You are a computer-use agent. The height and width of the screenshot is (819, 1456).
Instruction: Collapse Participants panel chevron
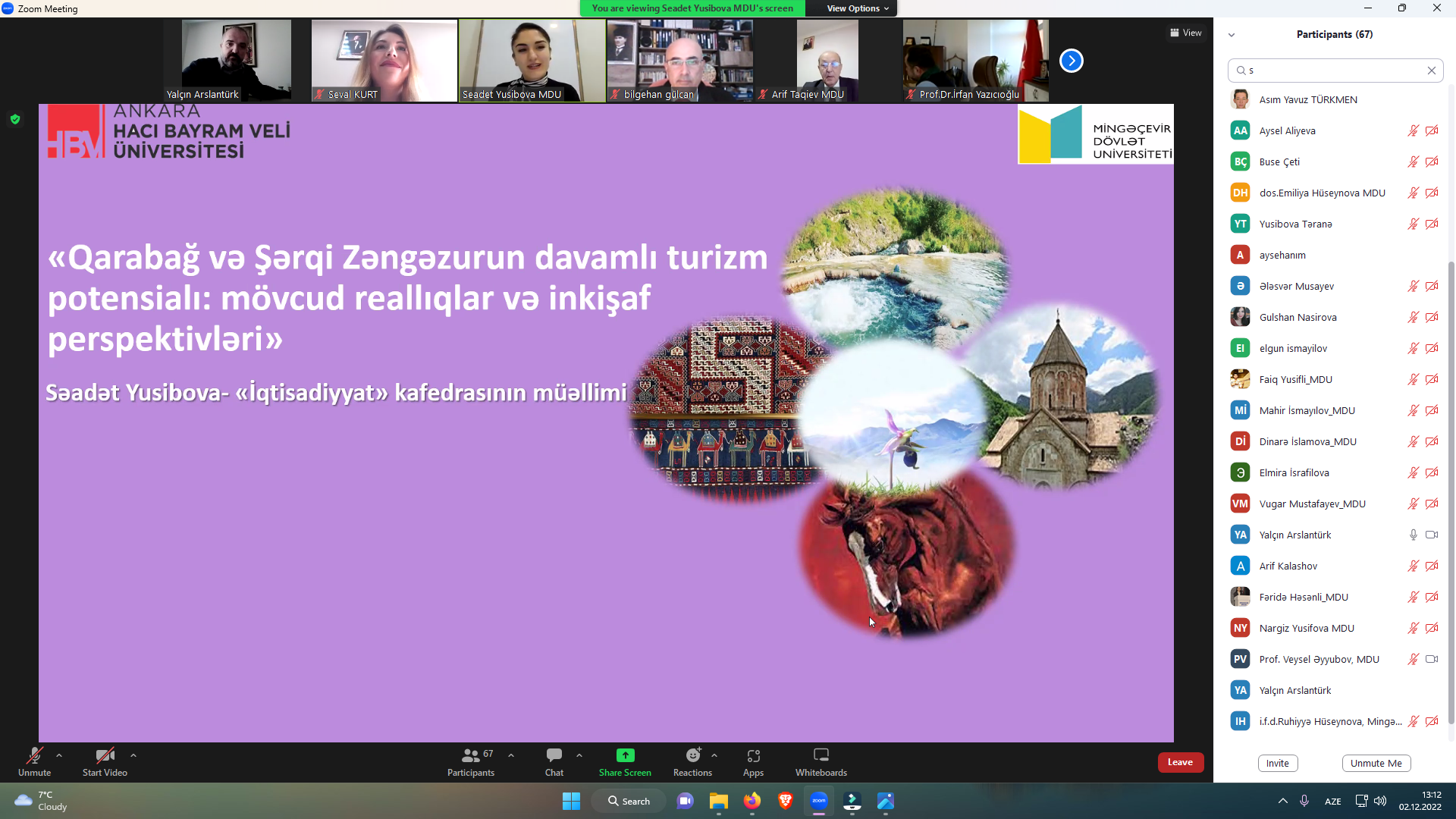tap(1232, 35)
